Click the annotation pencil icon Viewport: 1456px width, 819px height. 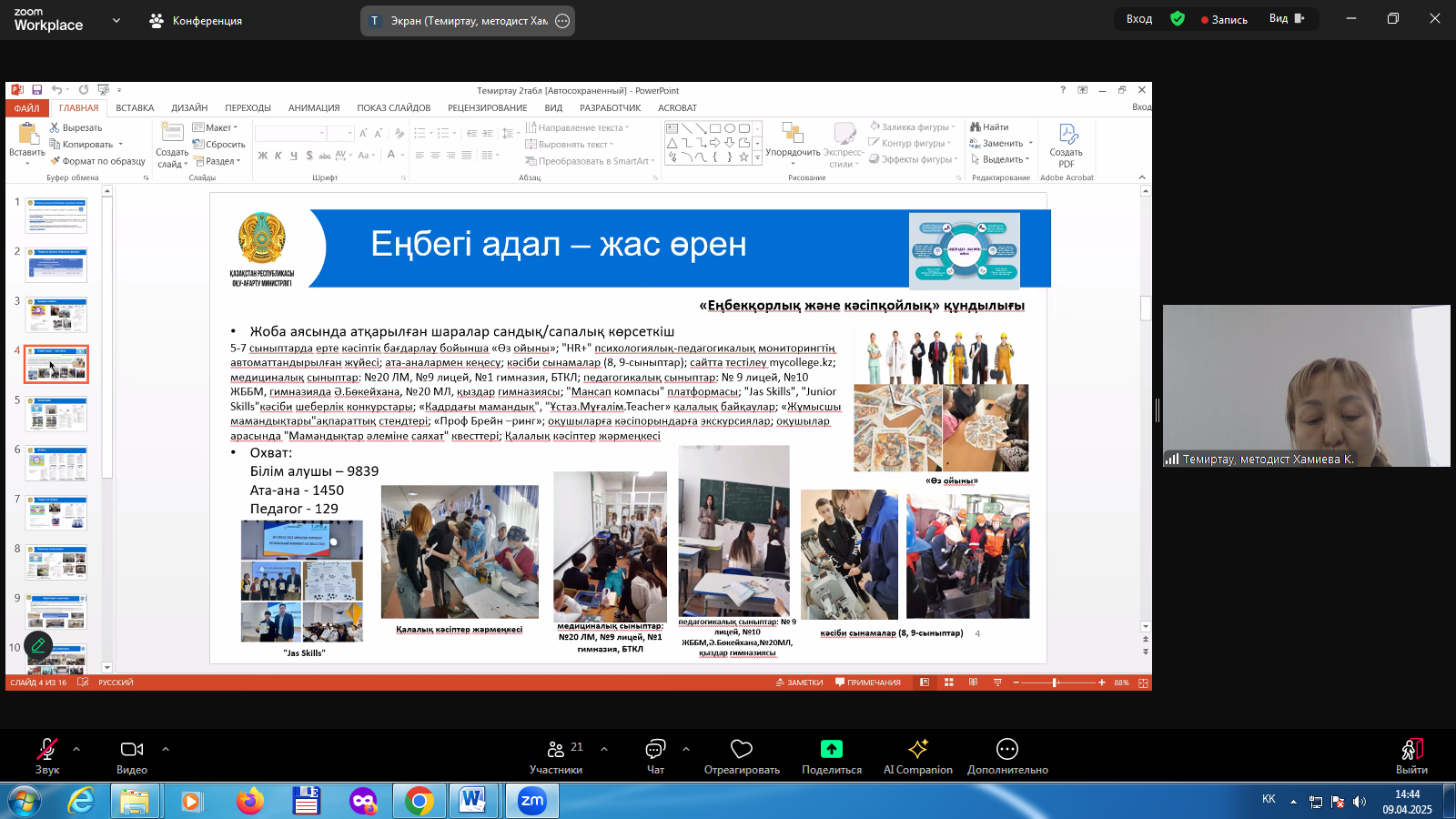point(38,645)
